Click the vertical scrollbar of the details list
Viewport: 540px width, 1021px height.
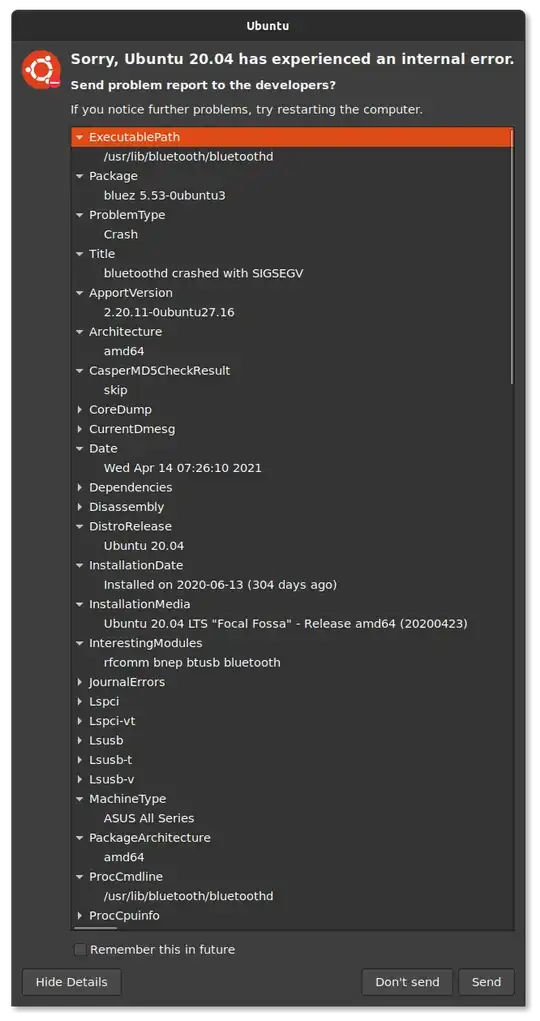(x=512, y=257)
